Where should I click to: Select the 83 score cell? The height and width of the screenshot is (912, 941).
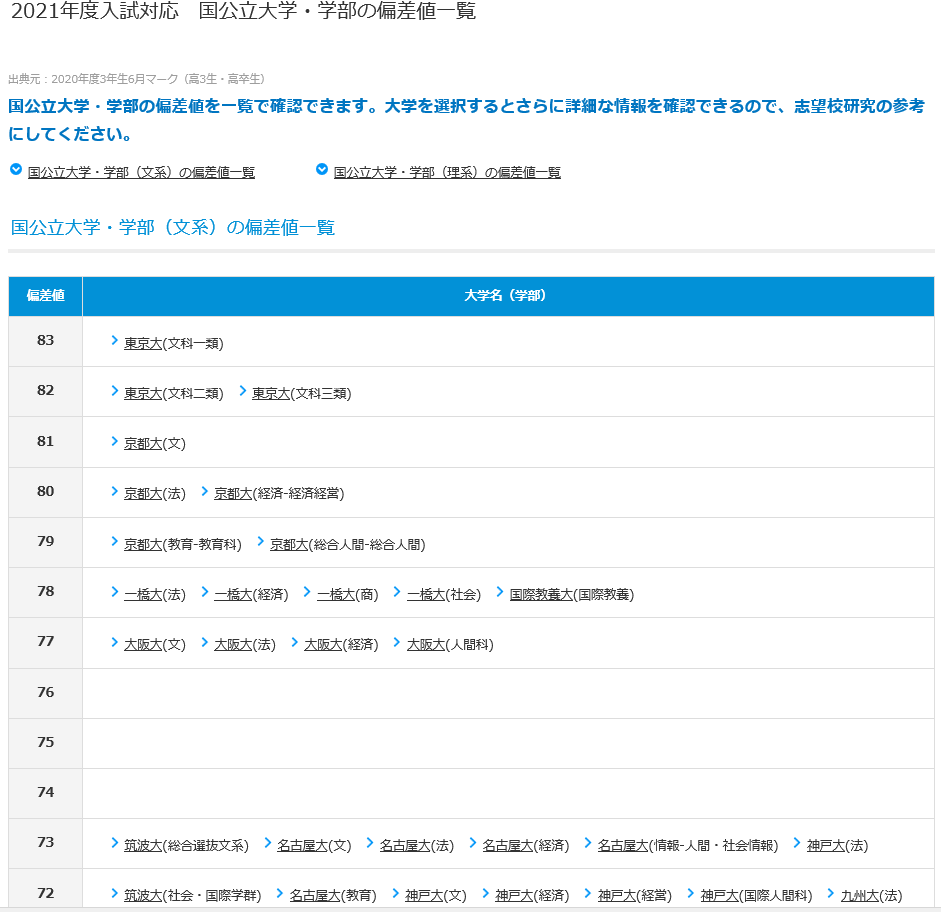pos(46,341)
